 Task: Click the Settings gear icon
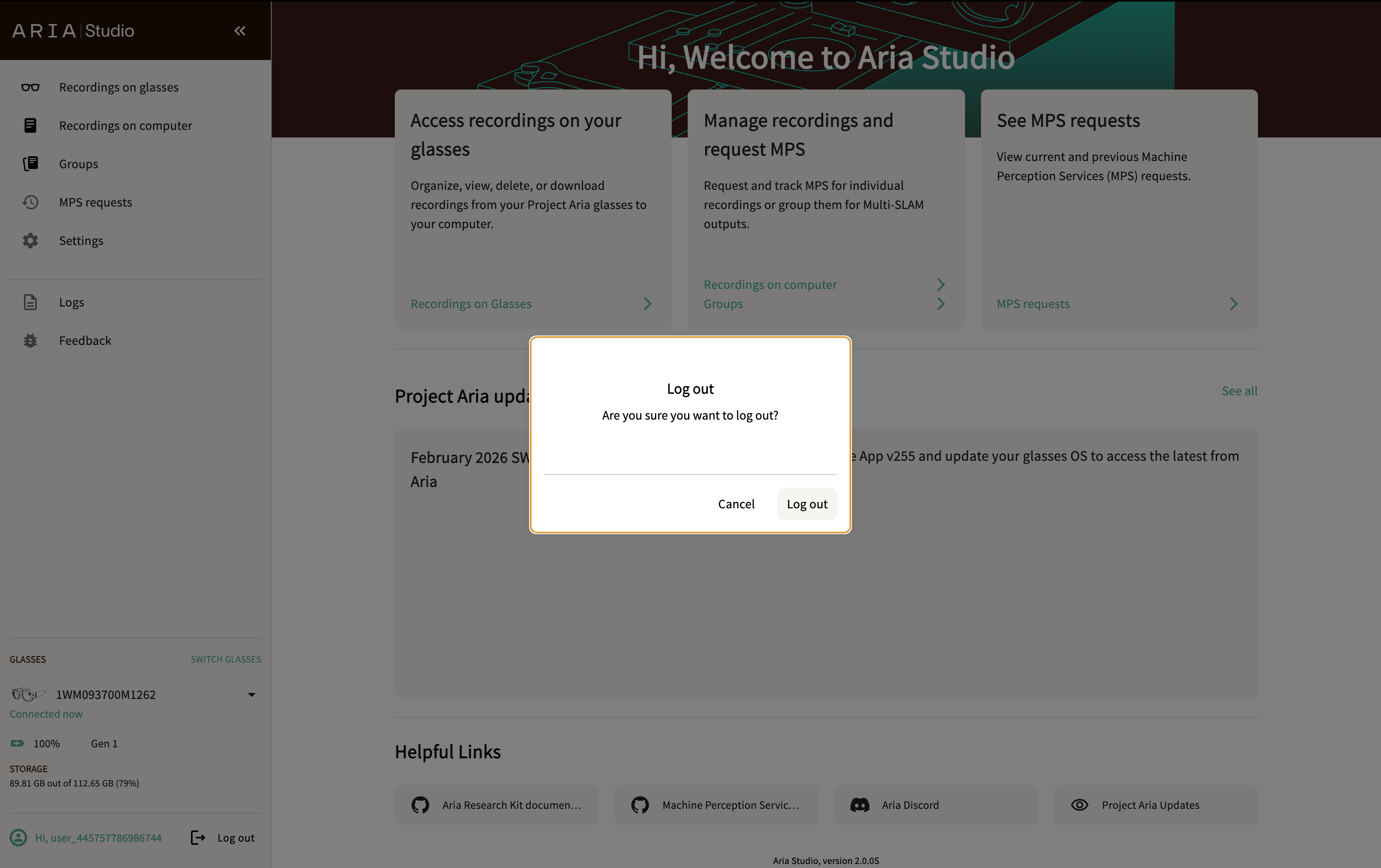coord(30,241)
